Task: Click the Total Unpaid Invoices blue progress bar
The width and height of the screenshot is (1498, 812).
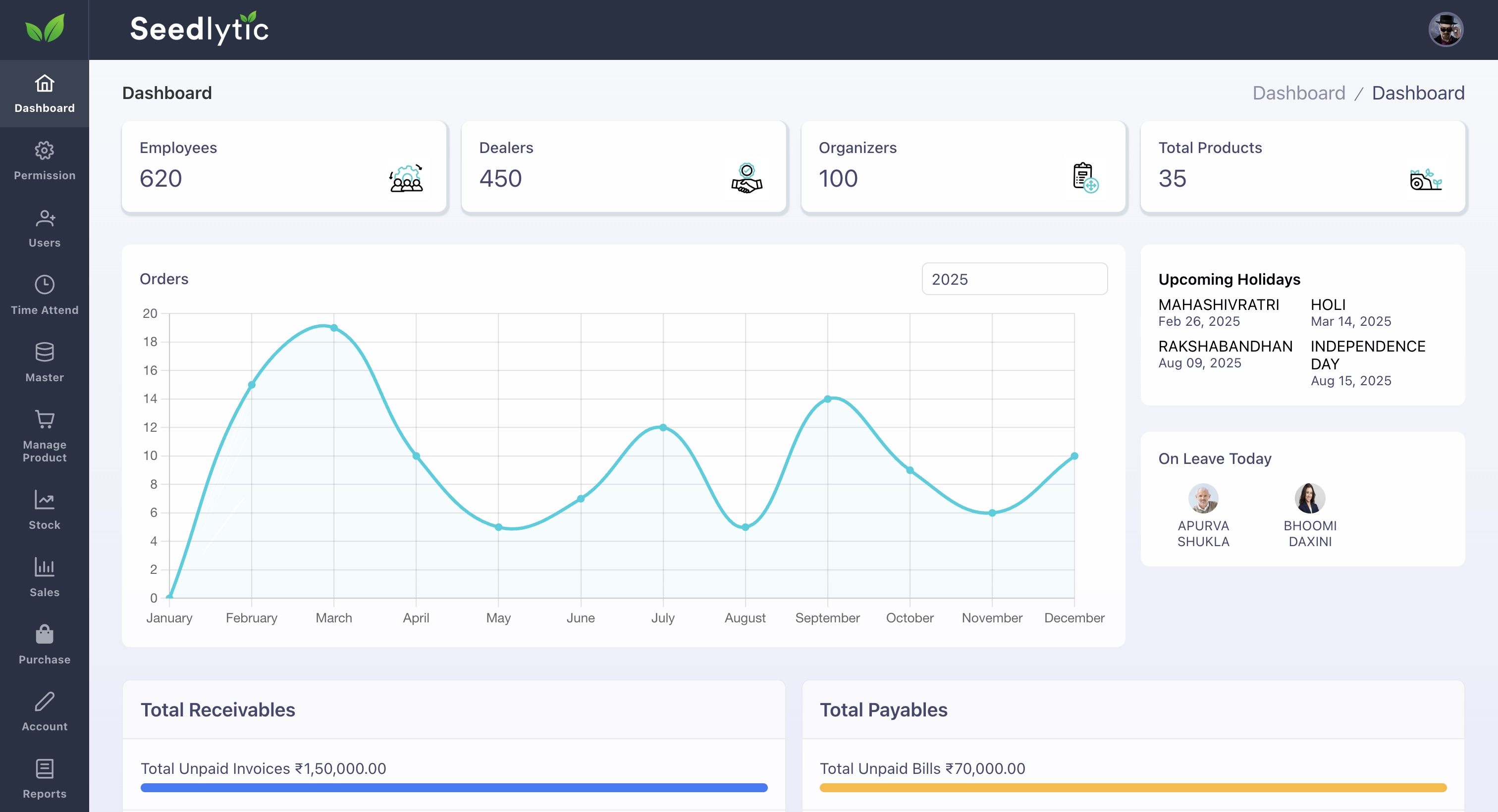Action: pyautogui.click(x=454, y=788)
